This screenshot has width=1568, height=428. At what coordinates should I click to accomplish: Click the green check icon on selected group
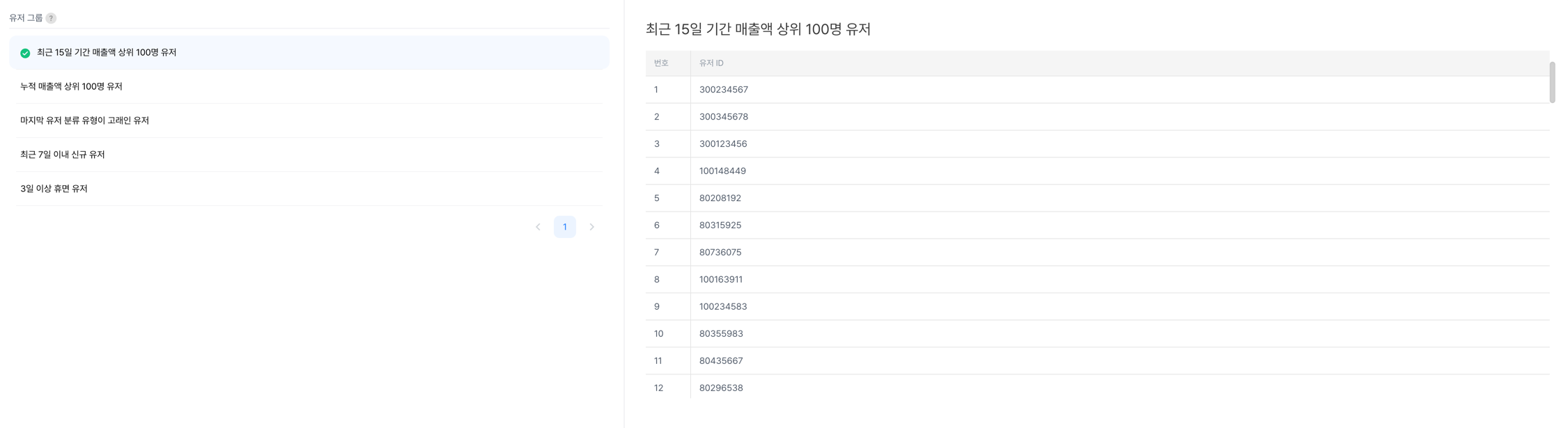25,53
